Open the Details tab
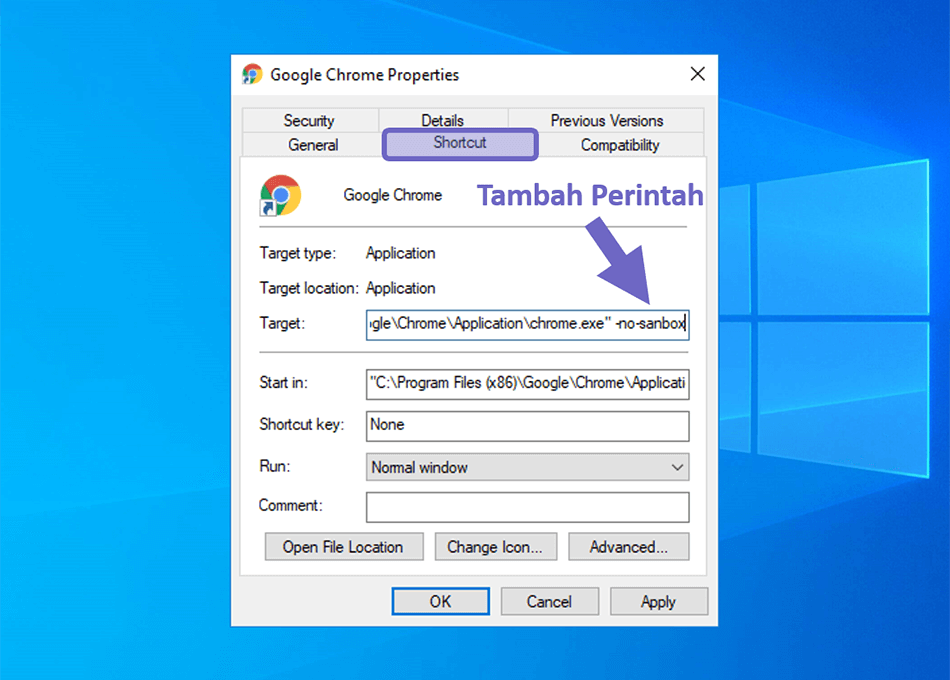950x680 pixels. tap(443, 121)
